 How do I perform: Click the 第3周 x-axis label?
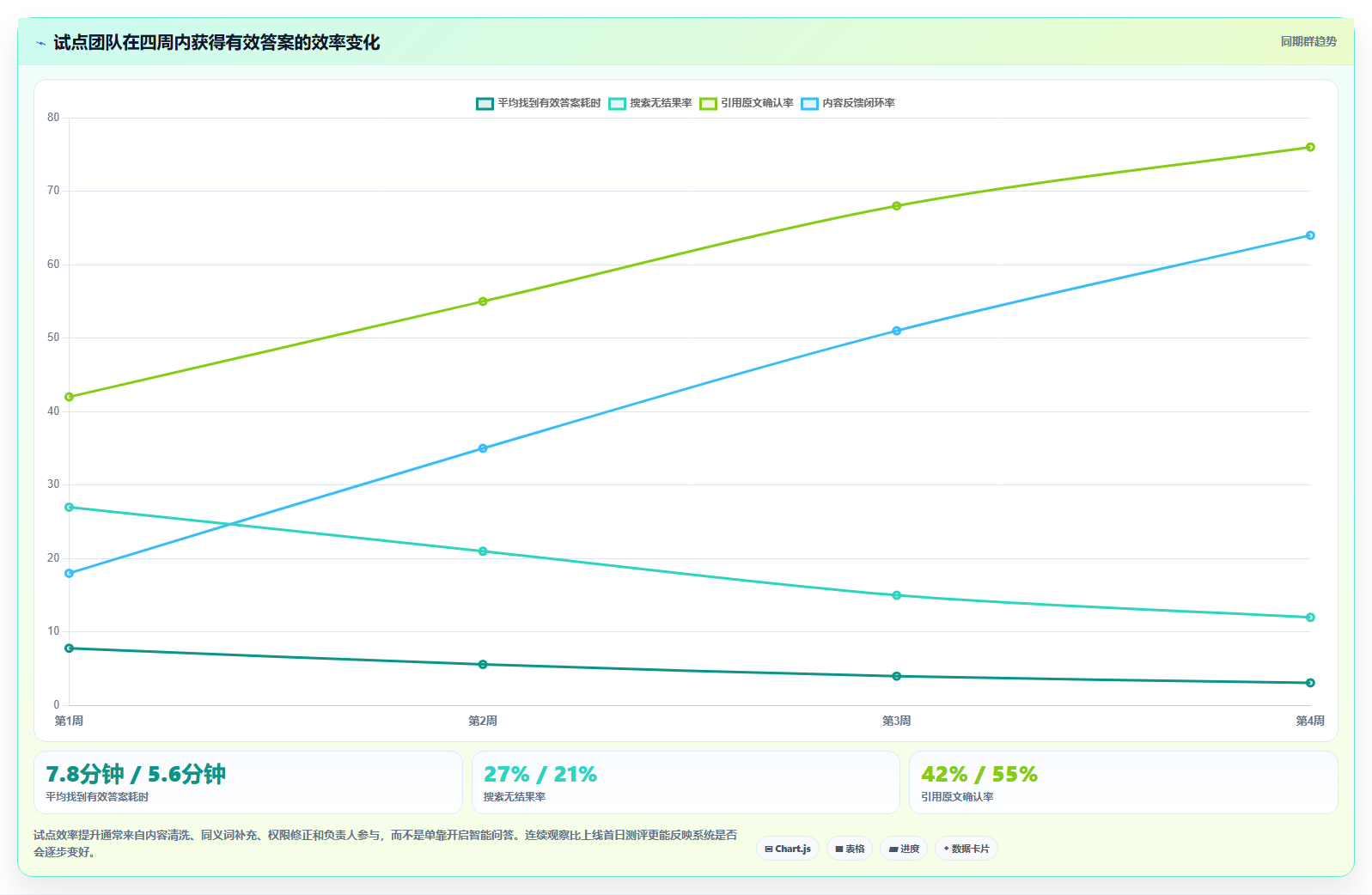click(x=897, y=721)
